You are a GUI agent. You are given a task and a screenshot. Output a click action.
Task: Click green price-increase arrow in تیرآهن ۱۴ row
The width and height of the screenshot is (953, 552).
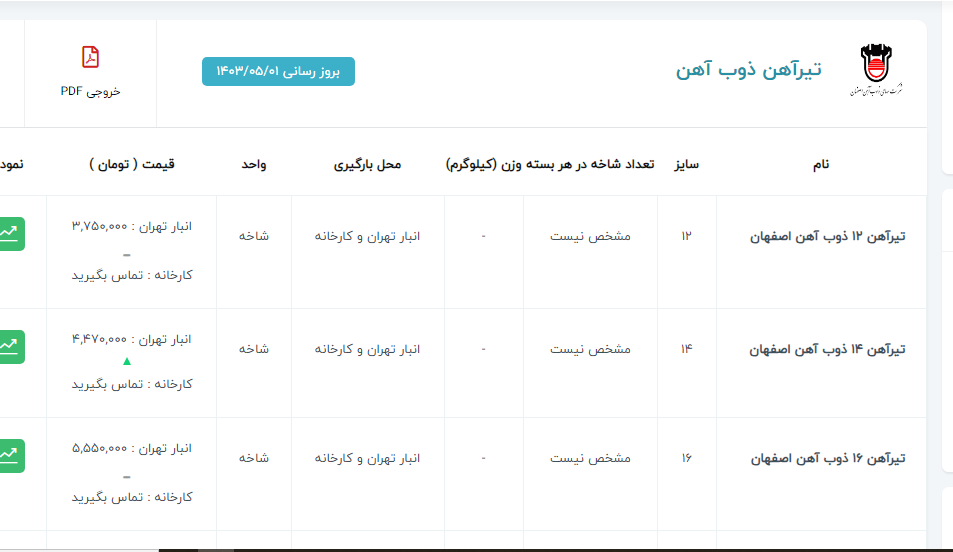click(126, 361)
